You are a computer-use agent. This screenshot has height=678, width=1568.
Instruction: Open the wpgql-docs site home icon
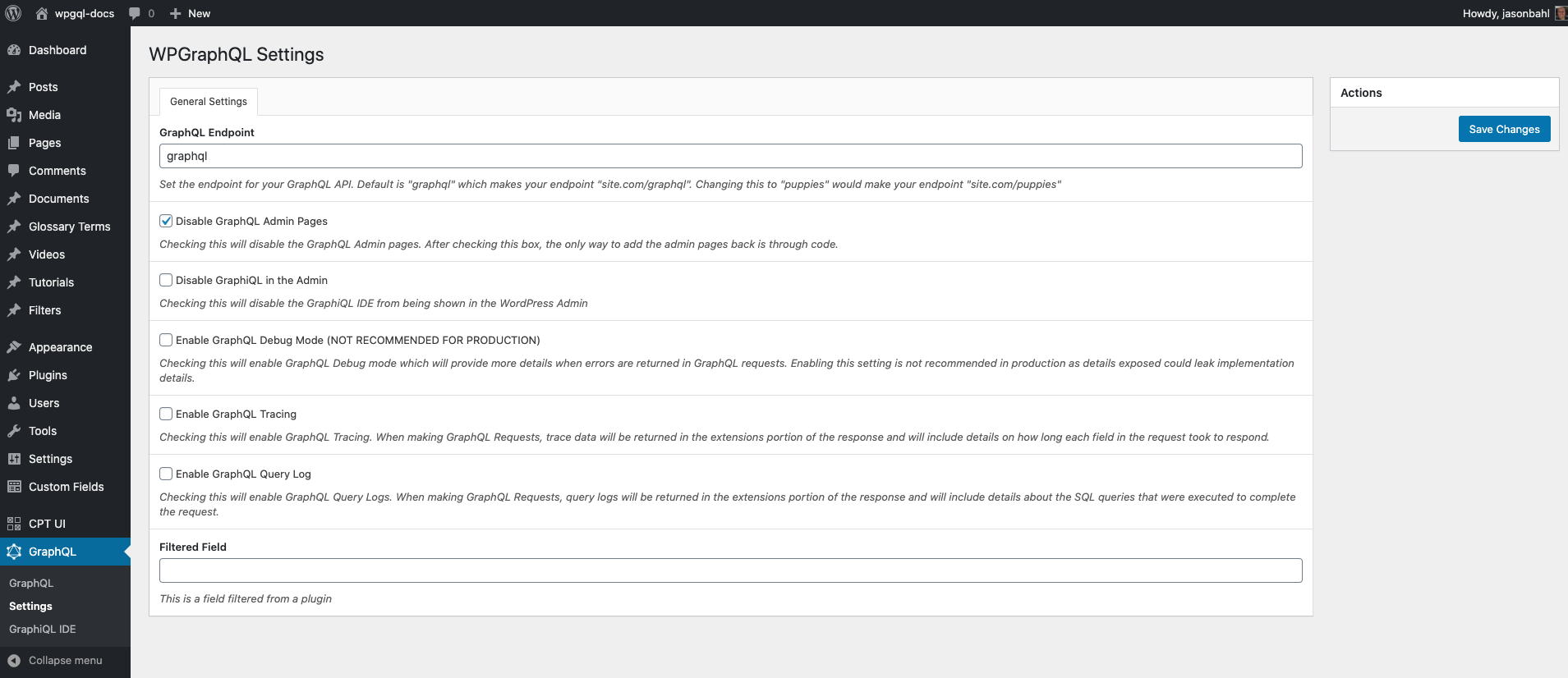[x=42, y=13]
